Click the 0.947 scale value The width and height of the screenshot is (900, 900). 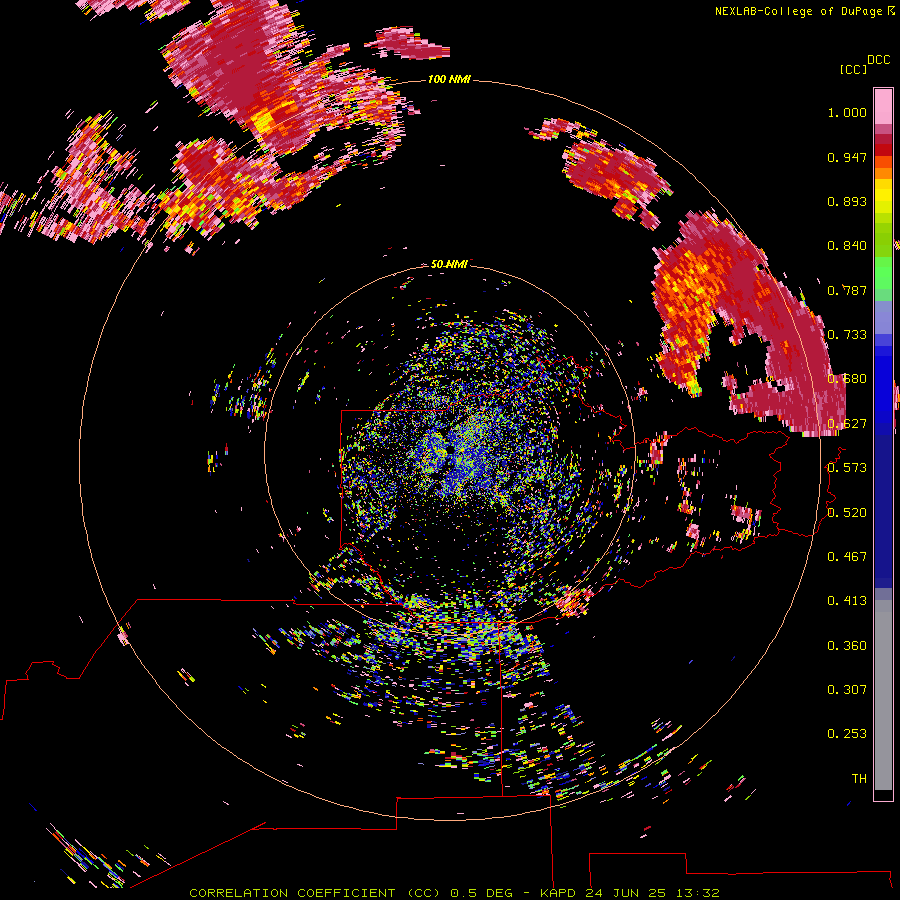(847, 157)
